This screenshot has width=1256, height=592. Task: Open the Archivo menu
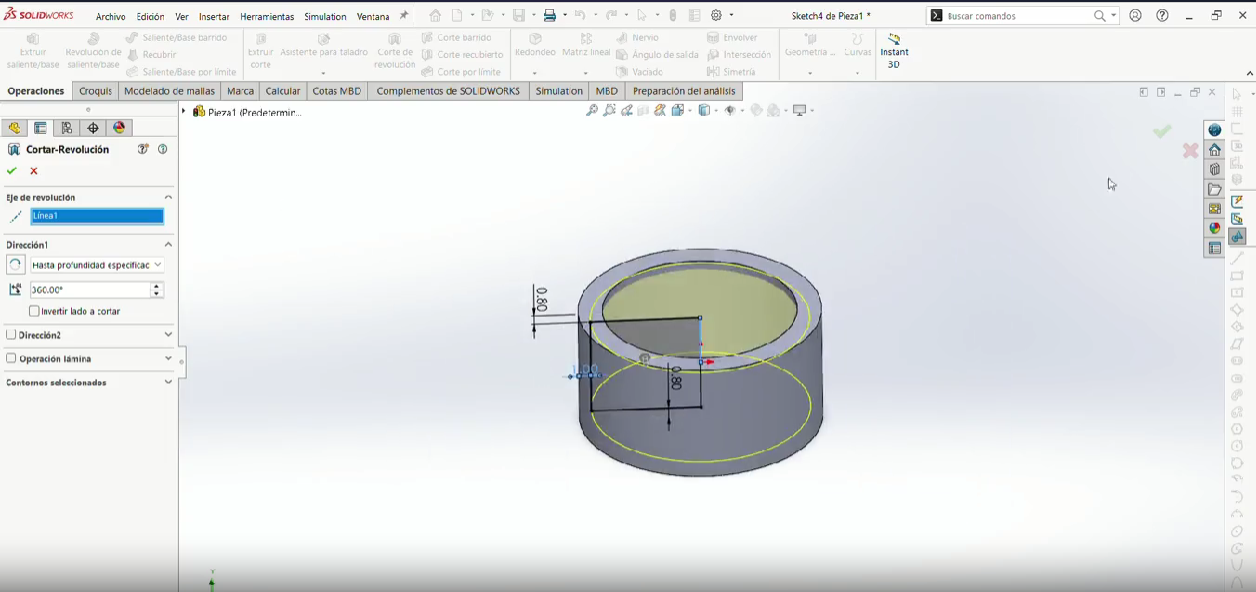(x=111, y=17)
